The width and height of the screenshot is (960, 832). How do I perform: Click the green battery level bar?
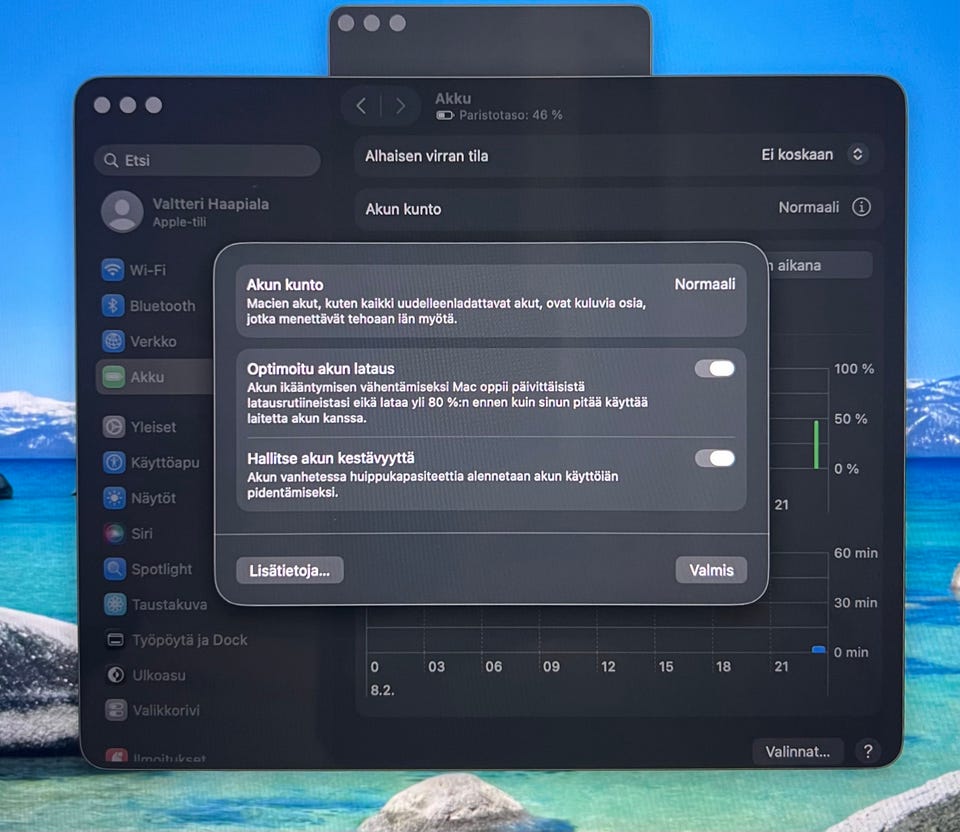(x=816, y=445)
